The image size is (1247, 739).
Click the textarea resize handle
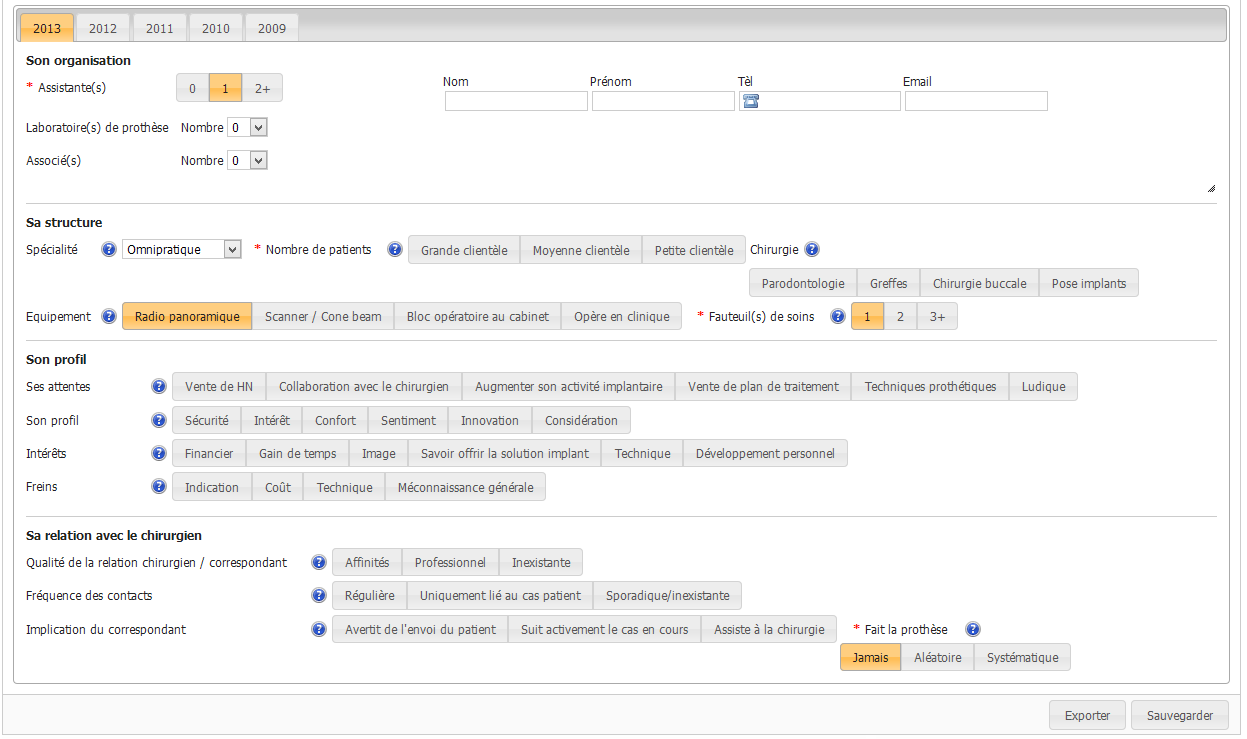pyautogui.click(x=1211, y=188)
